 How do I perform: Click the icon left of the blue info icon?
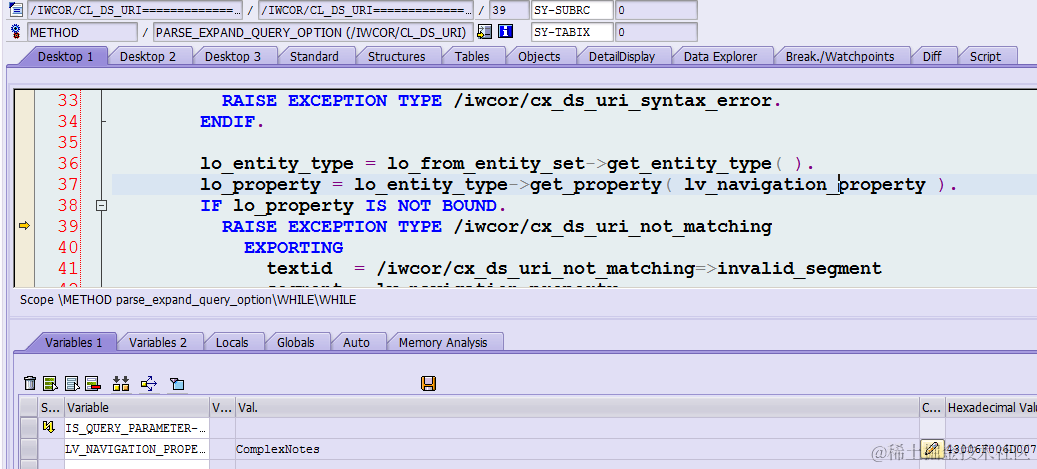point(484,32)
